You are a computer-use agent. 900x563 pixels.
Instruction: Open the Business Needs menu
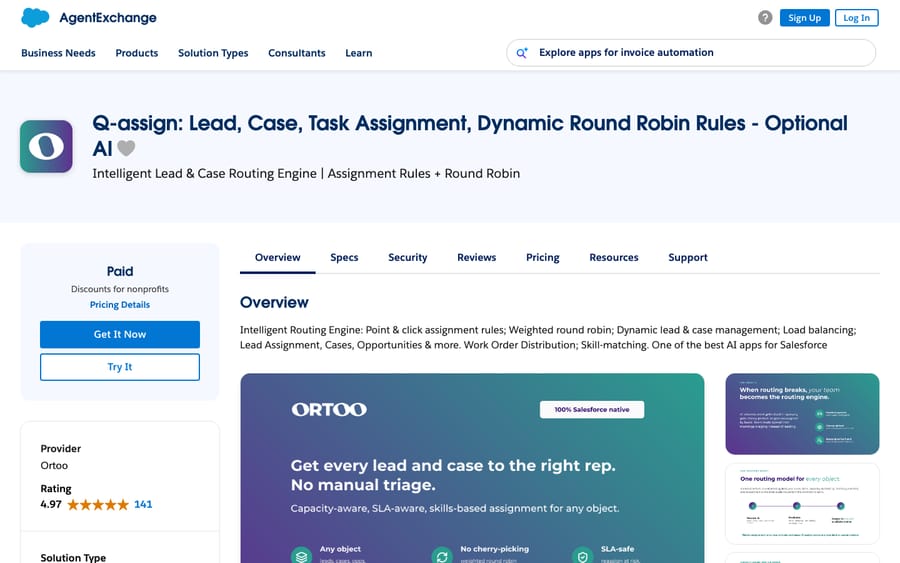(x=59, y=53)
